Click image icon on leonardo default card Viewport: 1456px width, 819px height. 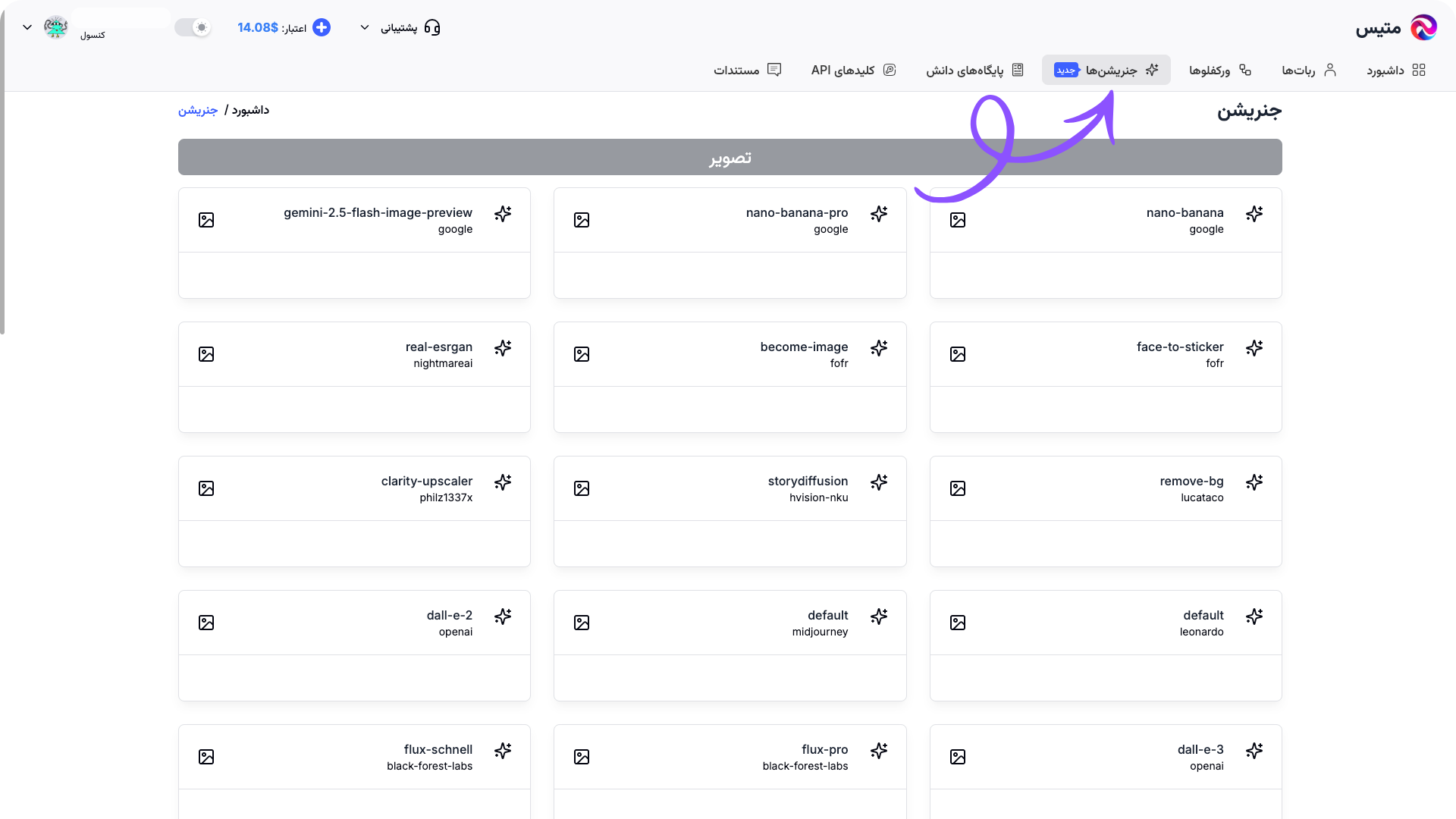pyautogui.click(x=958, y=623)
